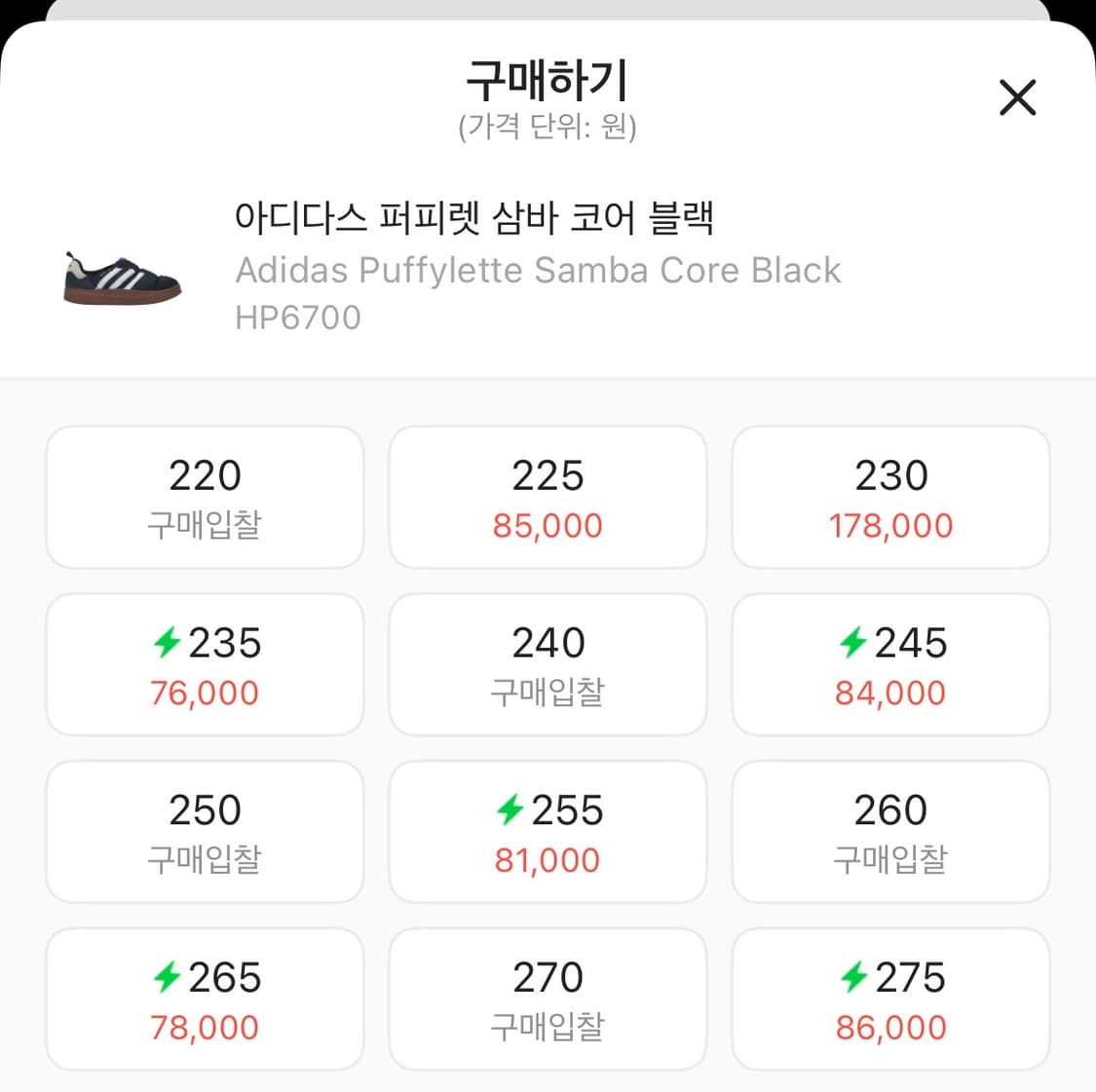Close the 구매하기 purchase modal
This screenshot has height=1092, width=1096.
coord(1017,97)
